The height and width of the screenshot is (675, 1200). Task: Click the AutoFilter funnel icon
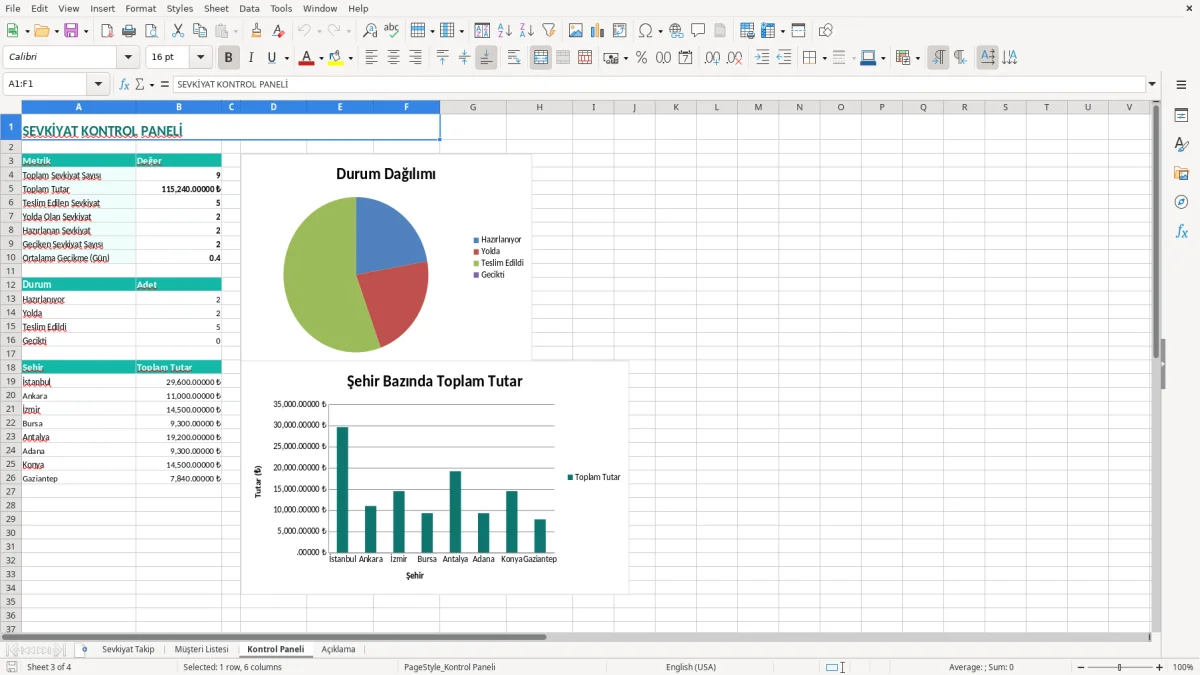549,31
